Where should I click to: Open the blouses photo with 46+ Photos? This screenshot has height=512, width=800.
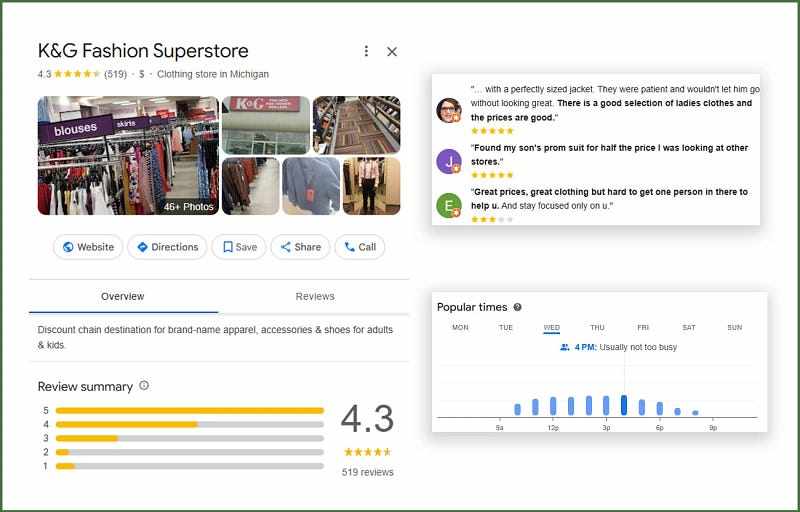point(127,155)
